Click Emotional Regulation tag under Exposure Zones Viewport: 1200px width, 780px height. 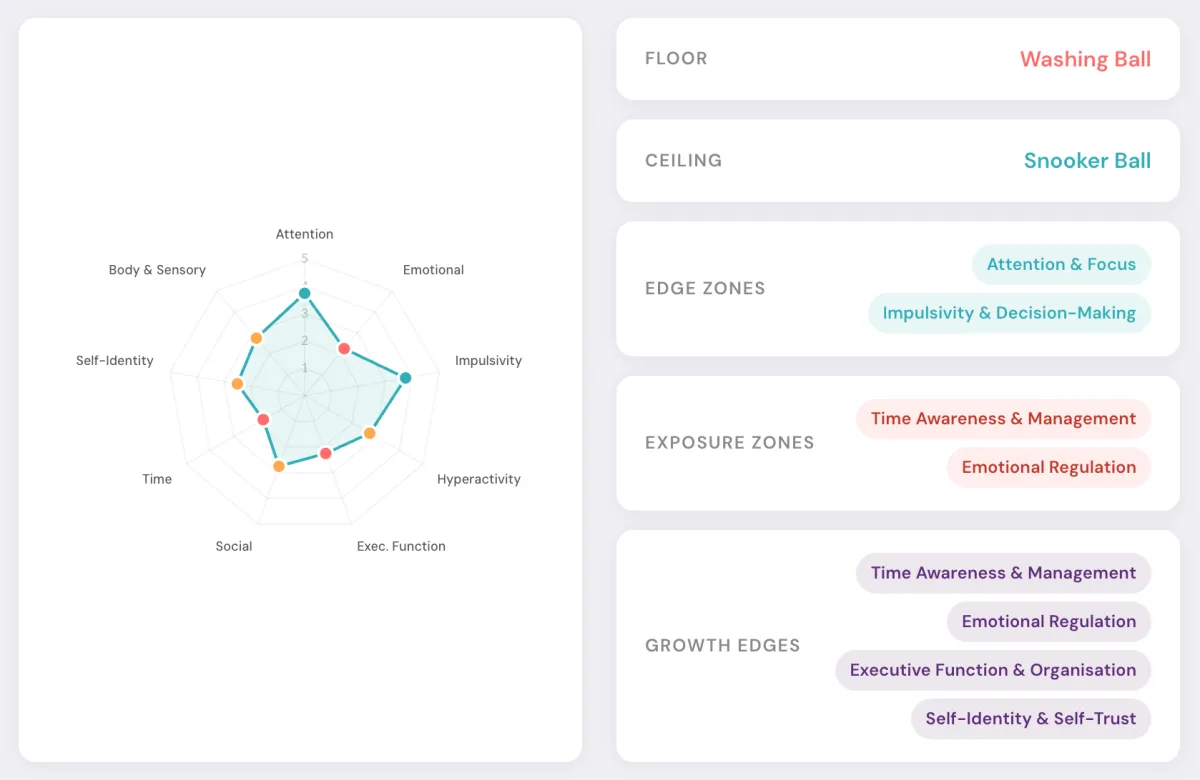pos(1049,467)
